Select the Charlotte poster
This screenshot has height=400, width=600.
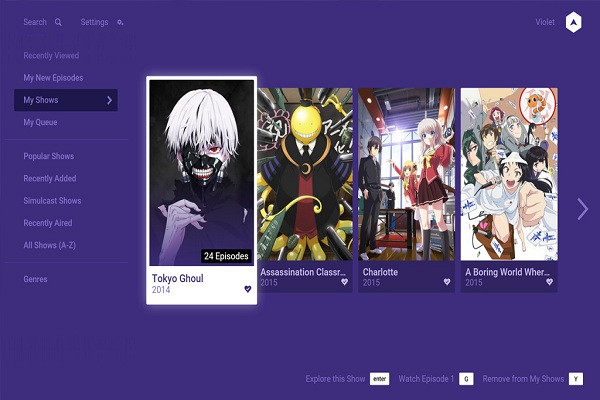[x=406, y=175]
